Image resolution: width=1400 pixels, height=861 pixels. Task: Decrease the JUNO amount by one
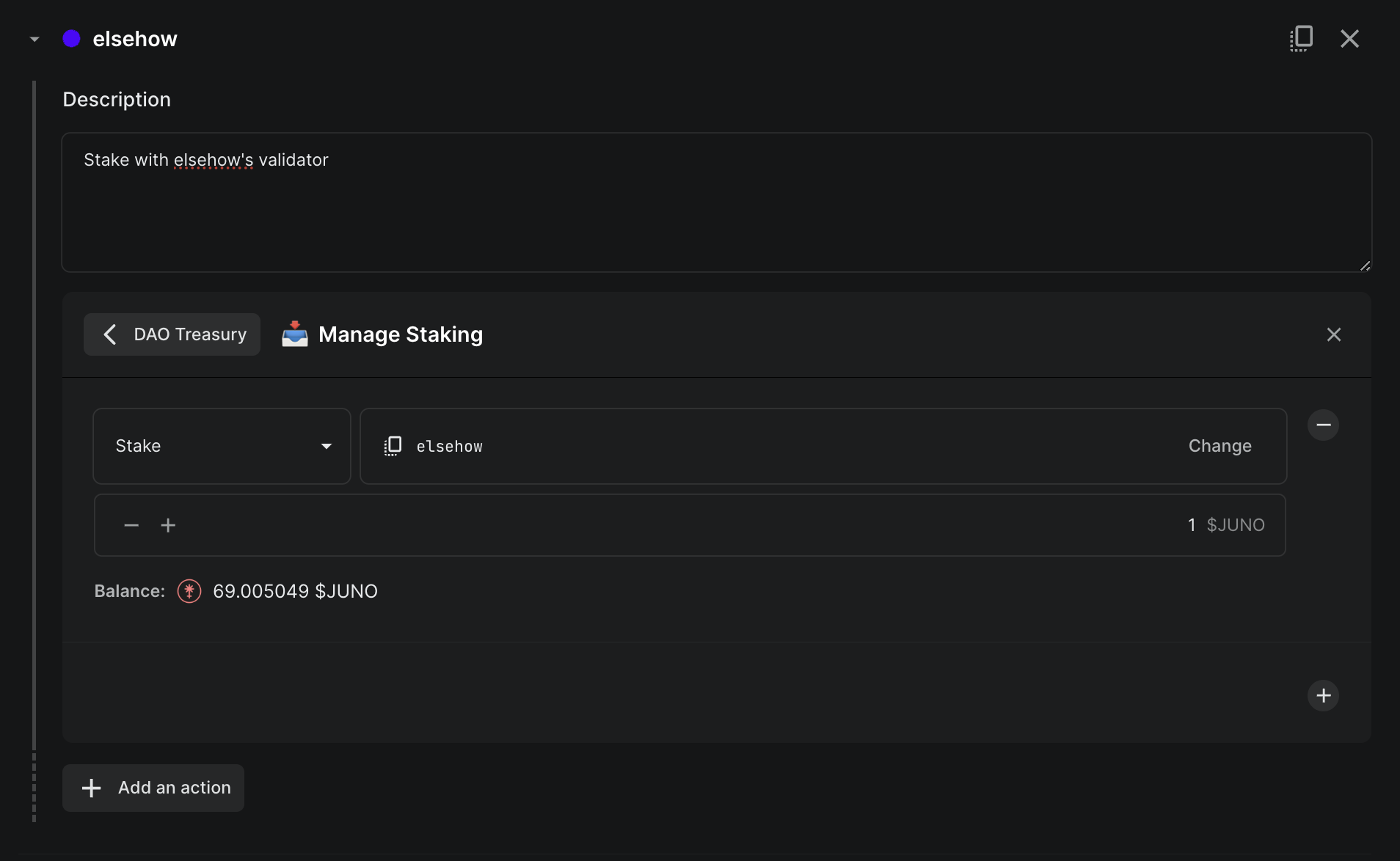tap(131, 525)
